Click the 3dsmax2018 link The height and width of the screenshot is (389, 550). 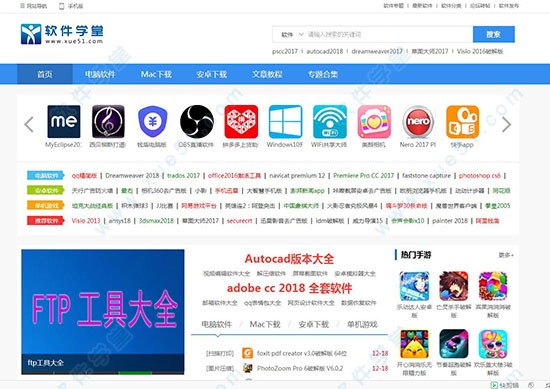click(x=156, y=221)
